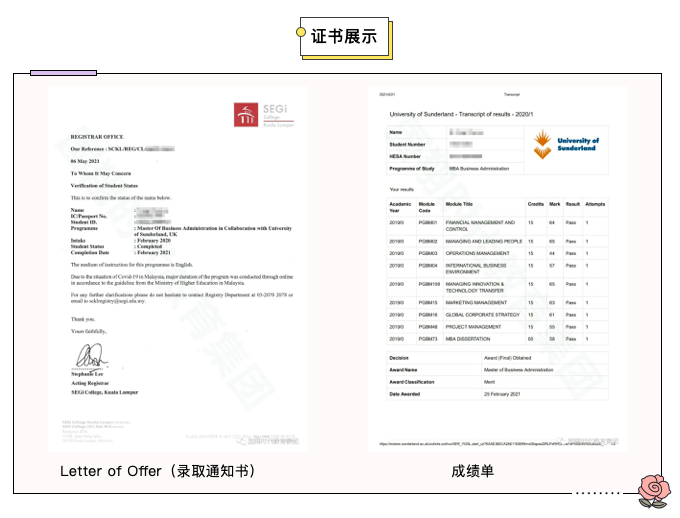Click the name Stephanie Lee
Image resolution: width=680 pixels, height=518 pixels.
(87, 374)
